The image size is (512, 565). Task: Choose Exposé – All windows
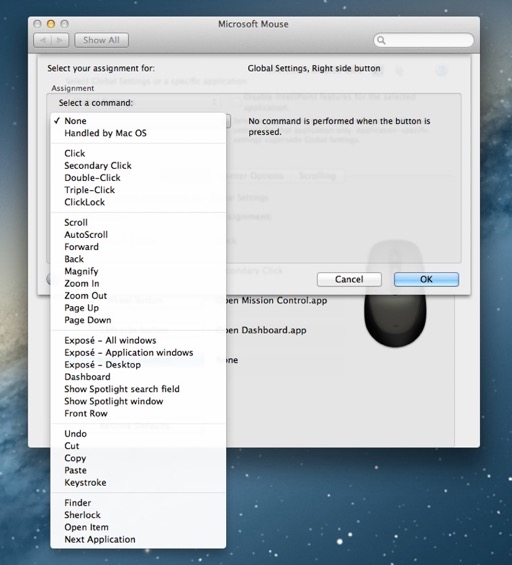pos(138,341)
